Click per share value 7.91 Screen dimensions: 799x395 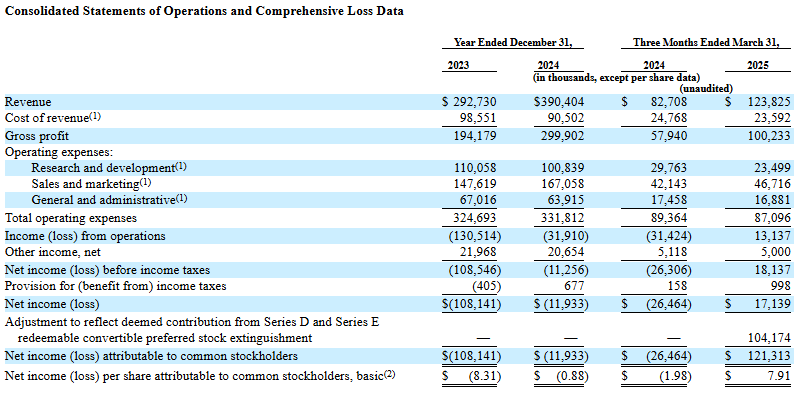780,377
